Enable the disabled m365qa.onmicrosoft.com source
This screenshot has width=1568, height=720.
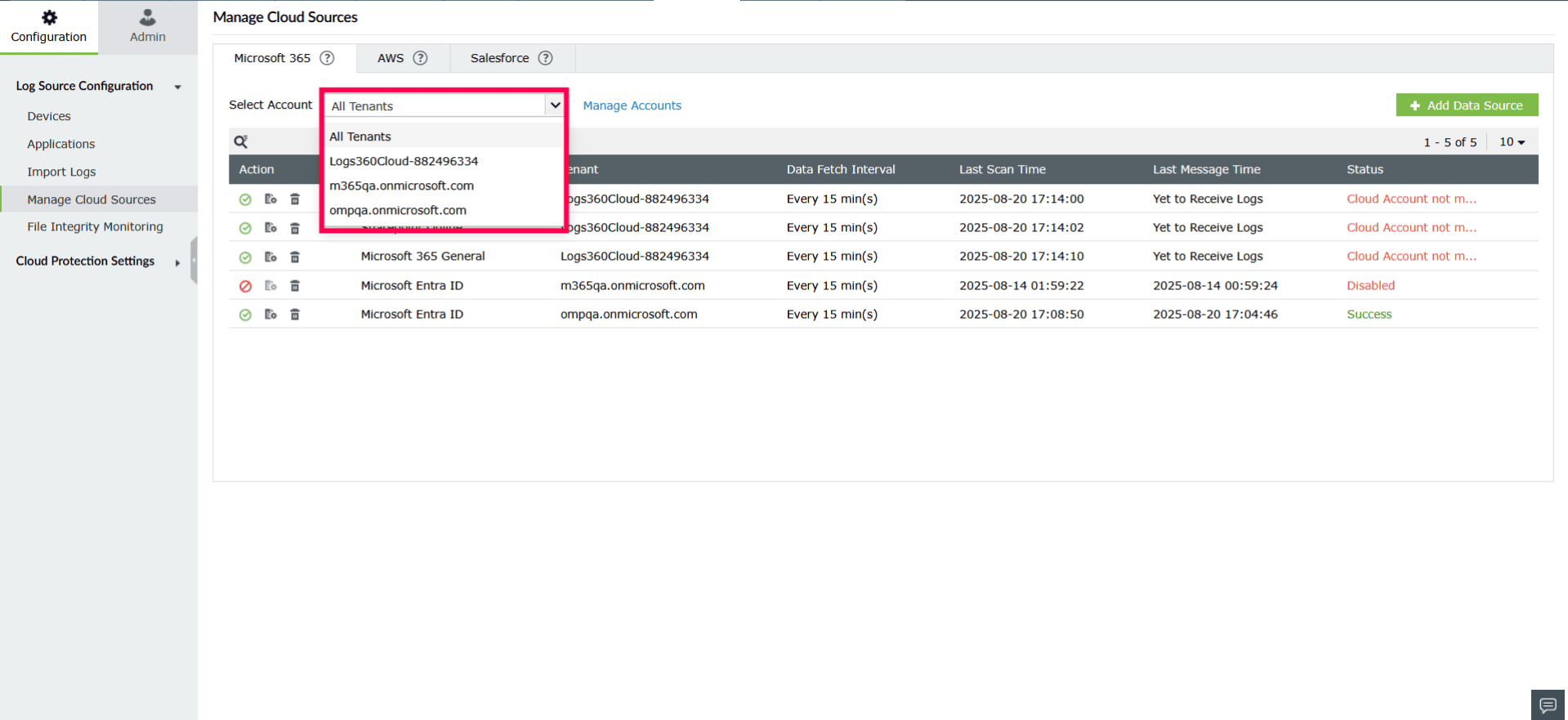coord(245,286)
